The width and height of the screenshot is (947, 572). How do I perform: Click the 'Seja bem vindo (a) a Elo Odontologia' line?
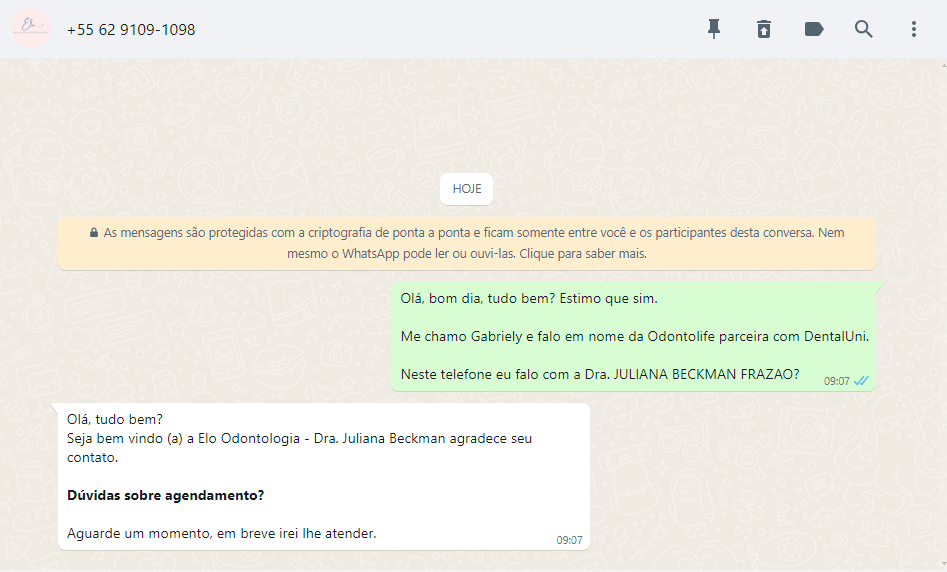coord(300,439)
